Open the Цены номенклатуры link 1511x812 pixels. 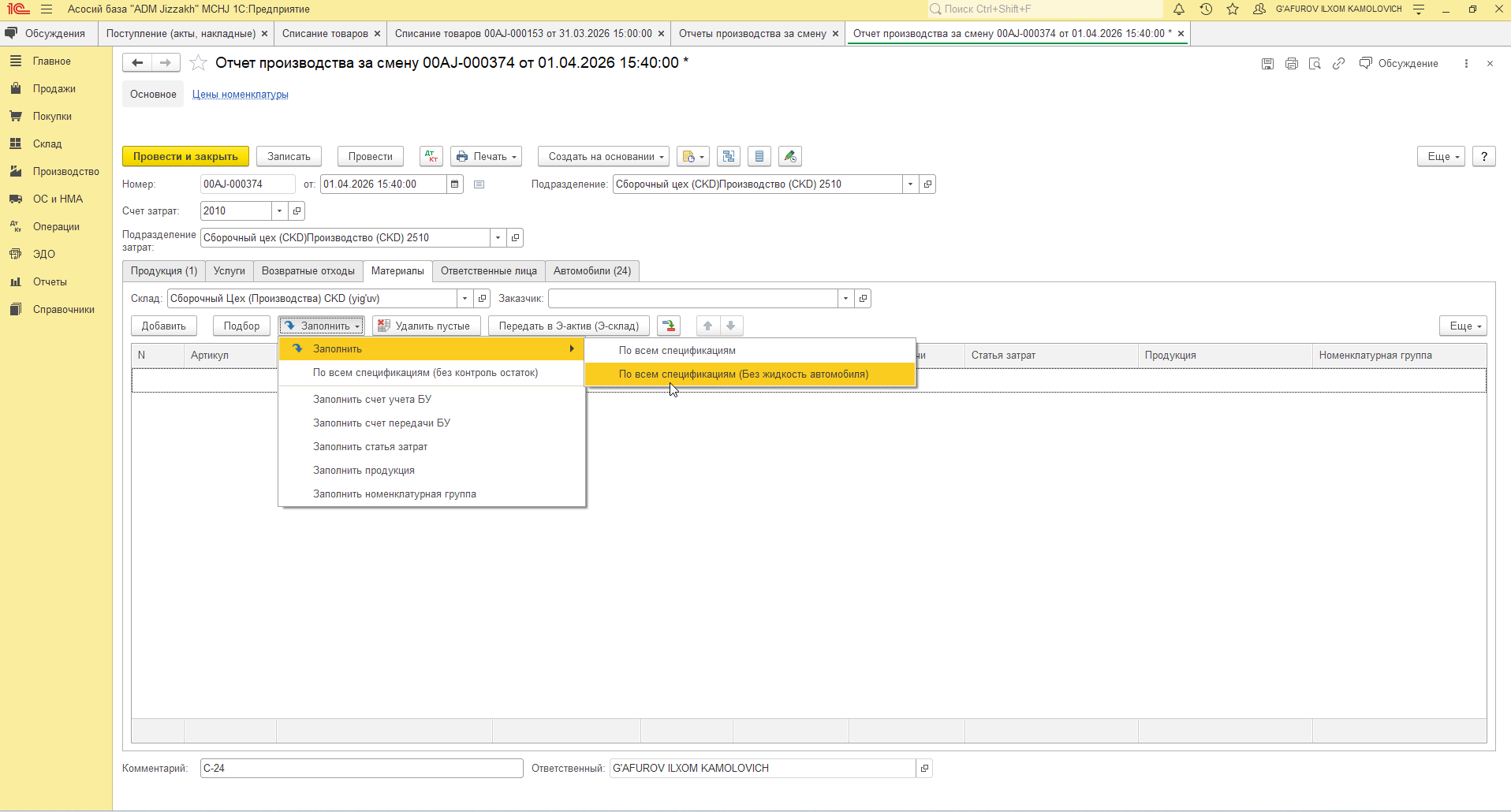point(241,95)
